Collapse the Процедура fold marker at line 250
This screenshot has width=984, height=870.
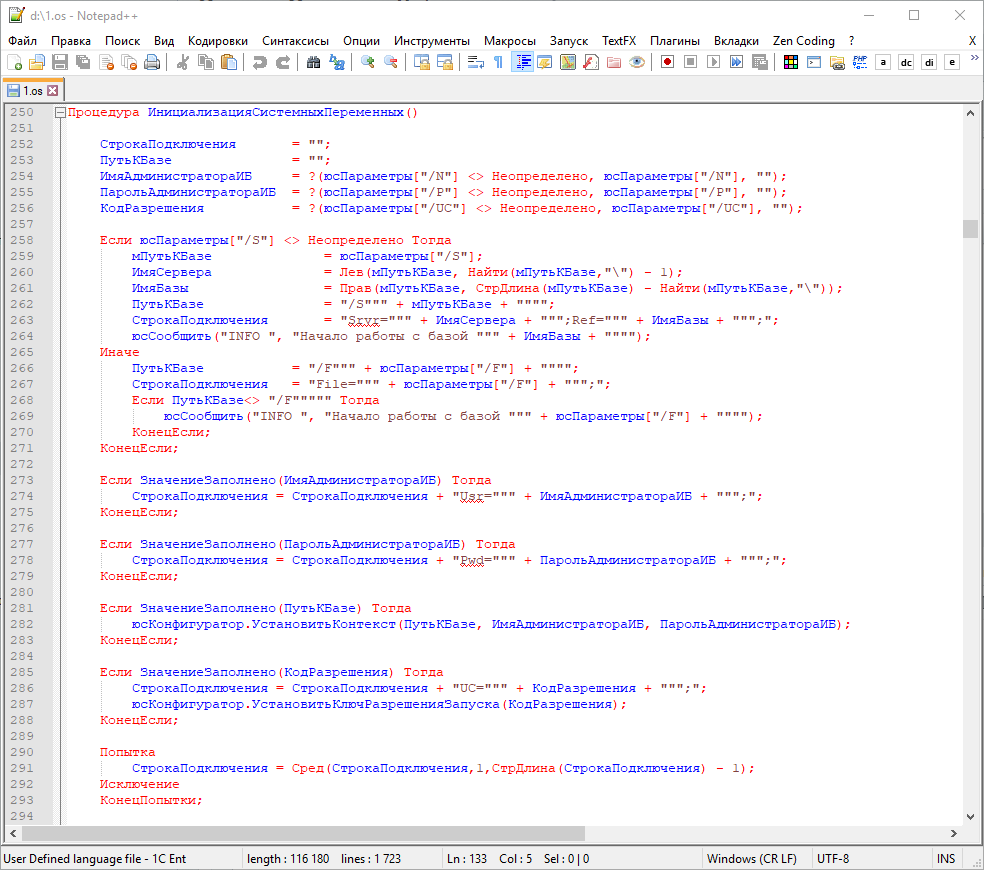(60, 113)
